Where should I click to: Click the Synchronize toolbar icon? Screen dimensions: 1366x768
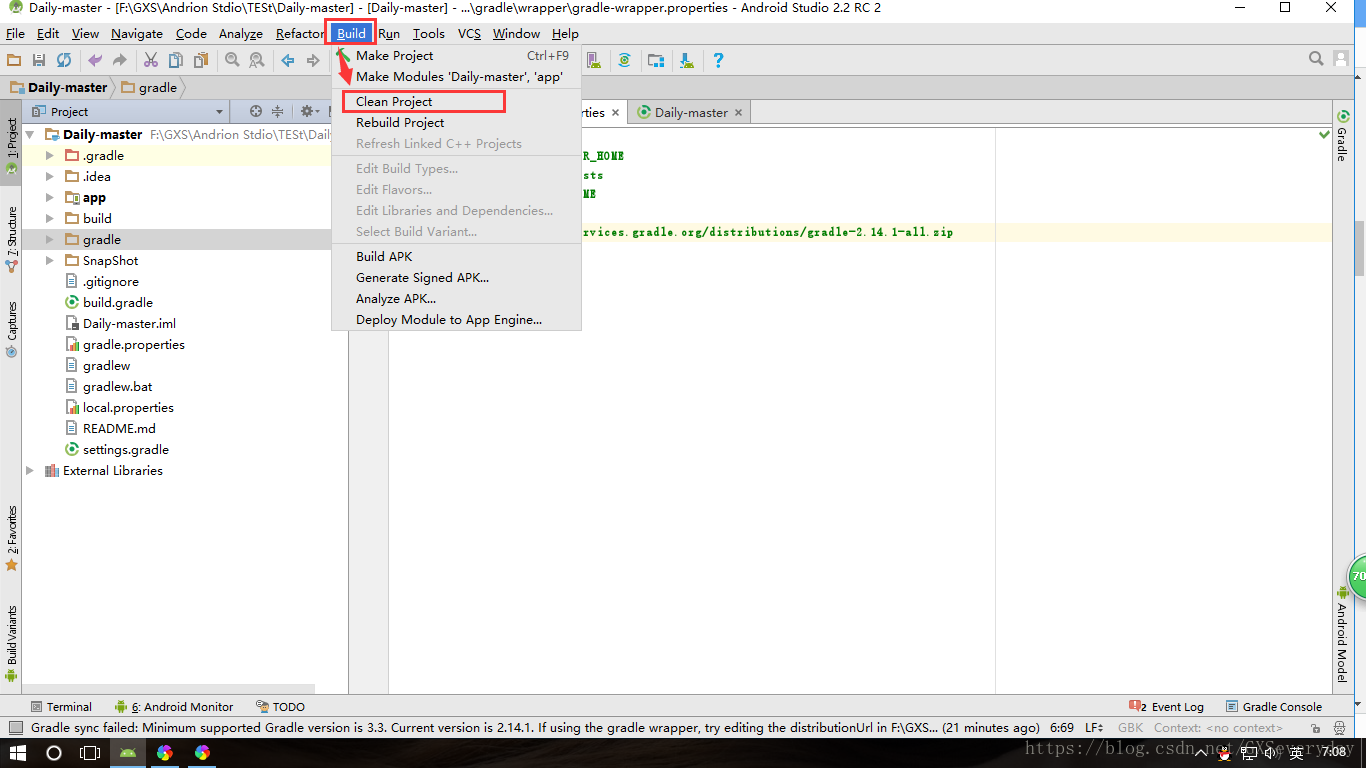64,60
